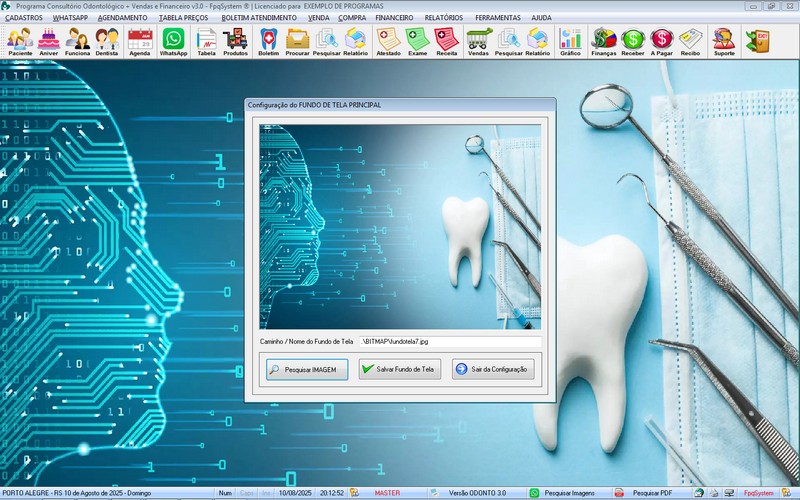Click the Suporte icon

pos(723,41)
